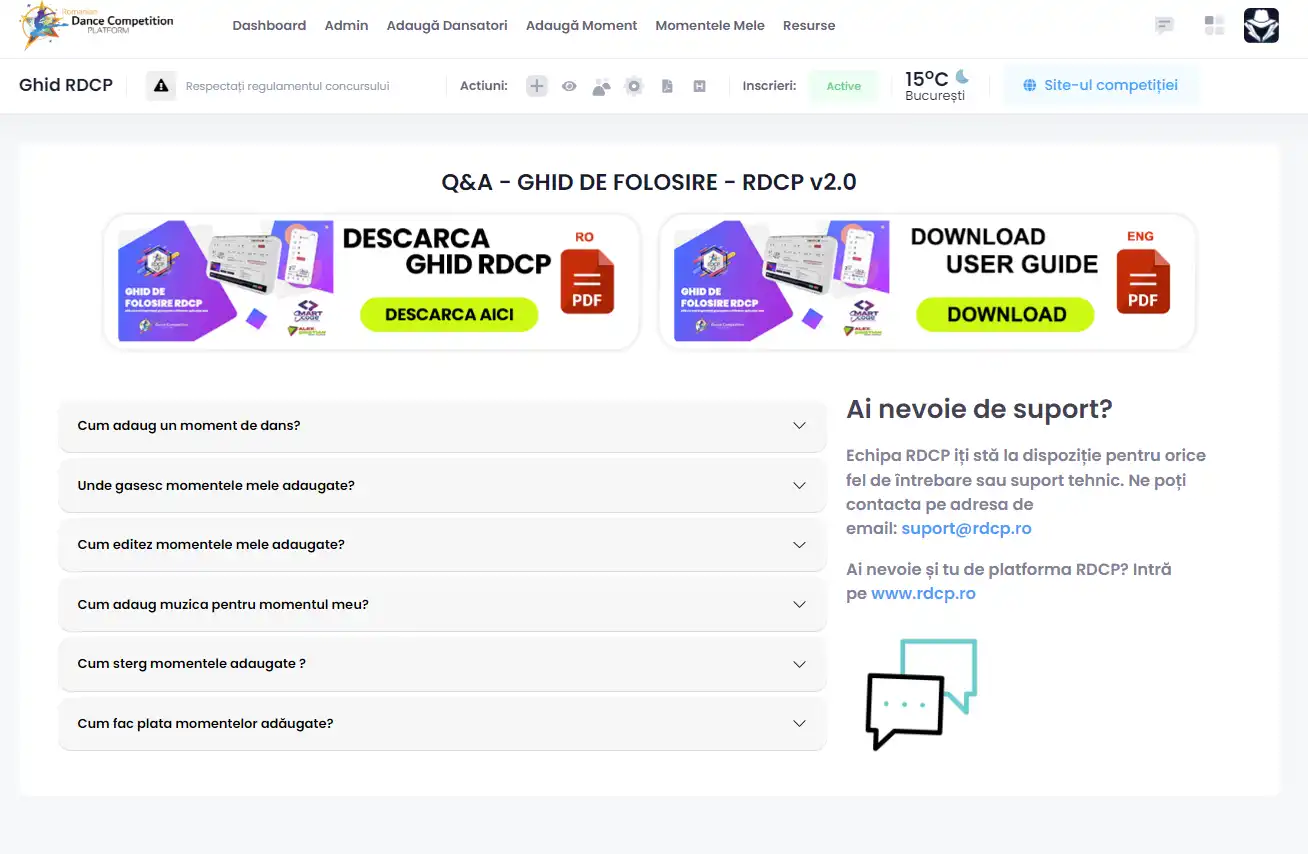Click the eye icon in Actiuni toolbar
Viewport: 1308px width, 854px height.
coord(569,86)
